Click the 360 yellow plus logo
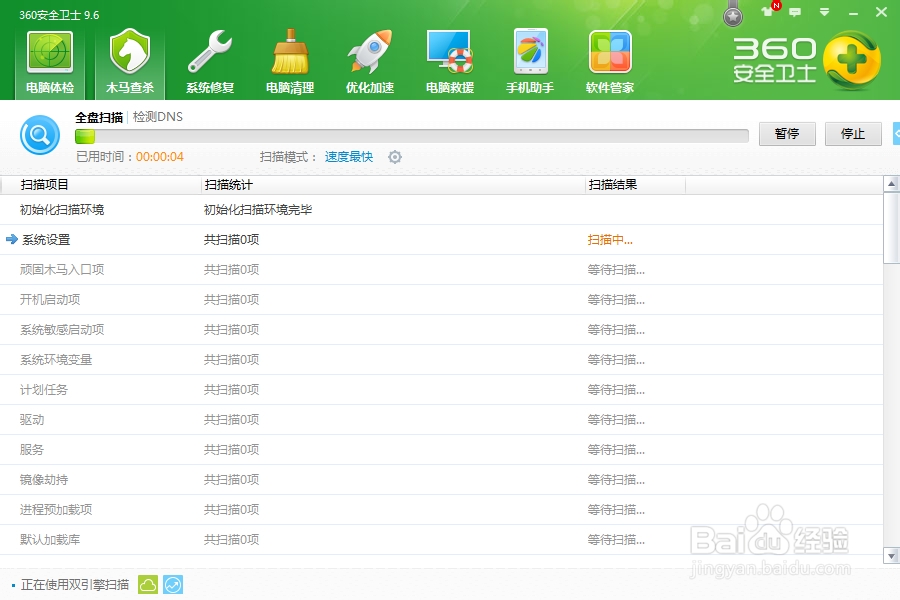Viewport: 900px width, 600px height. tap(852, 60)
